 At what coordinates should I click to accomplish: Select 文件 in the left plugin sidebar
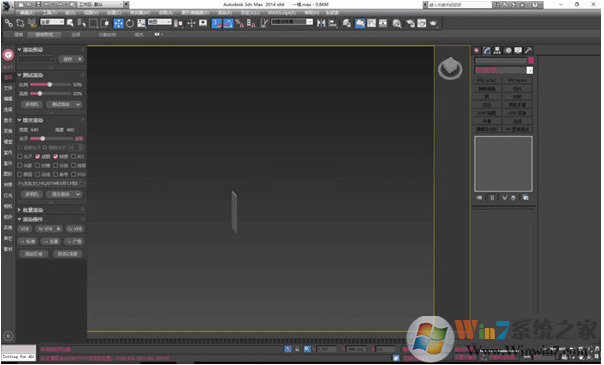click(8, 88)
